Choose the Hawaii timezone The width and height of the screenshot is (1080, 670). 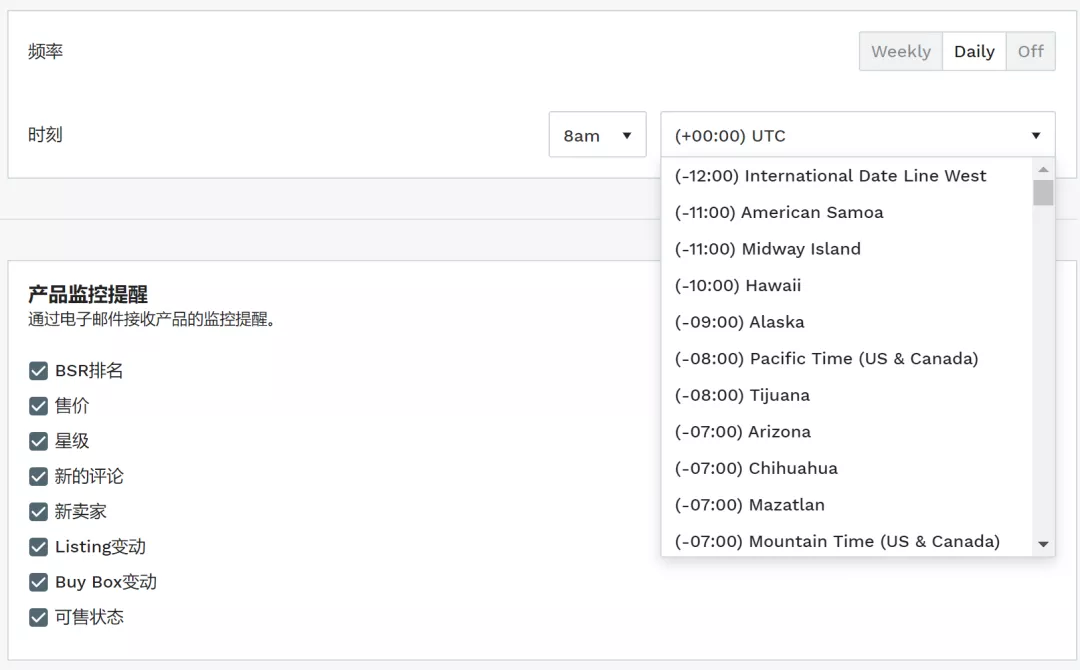tap(738, 285)
